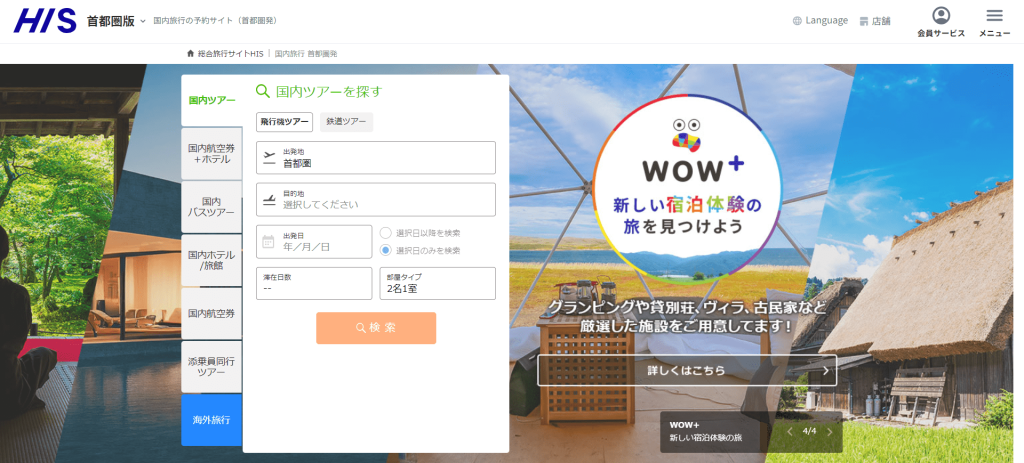
Task: Open the 首都圏版 region dropdown
Action: (x=116, y=21)
